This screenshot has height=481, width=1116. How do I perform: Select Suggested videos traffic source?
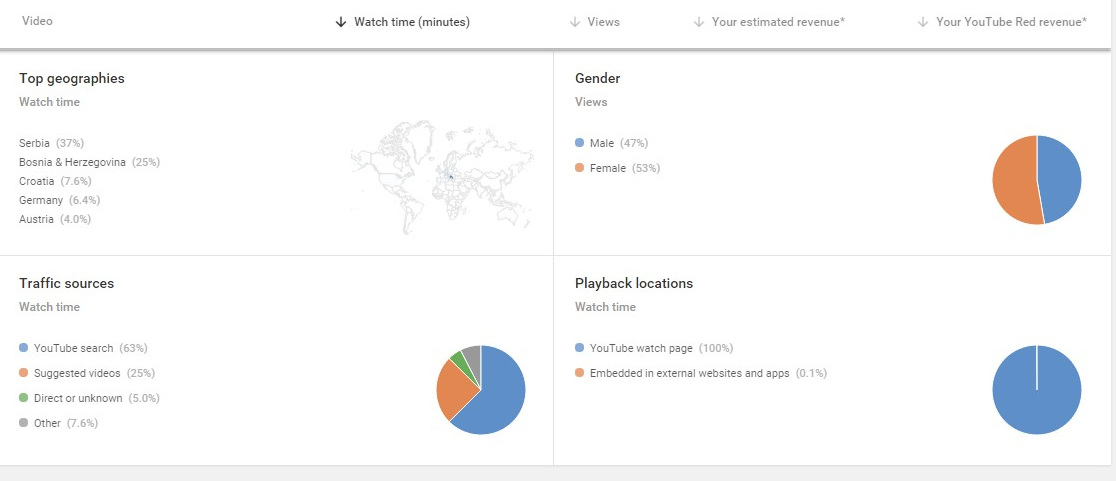tap(77, 373)
